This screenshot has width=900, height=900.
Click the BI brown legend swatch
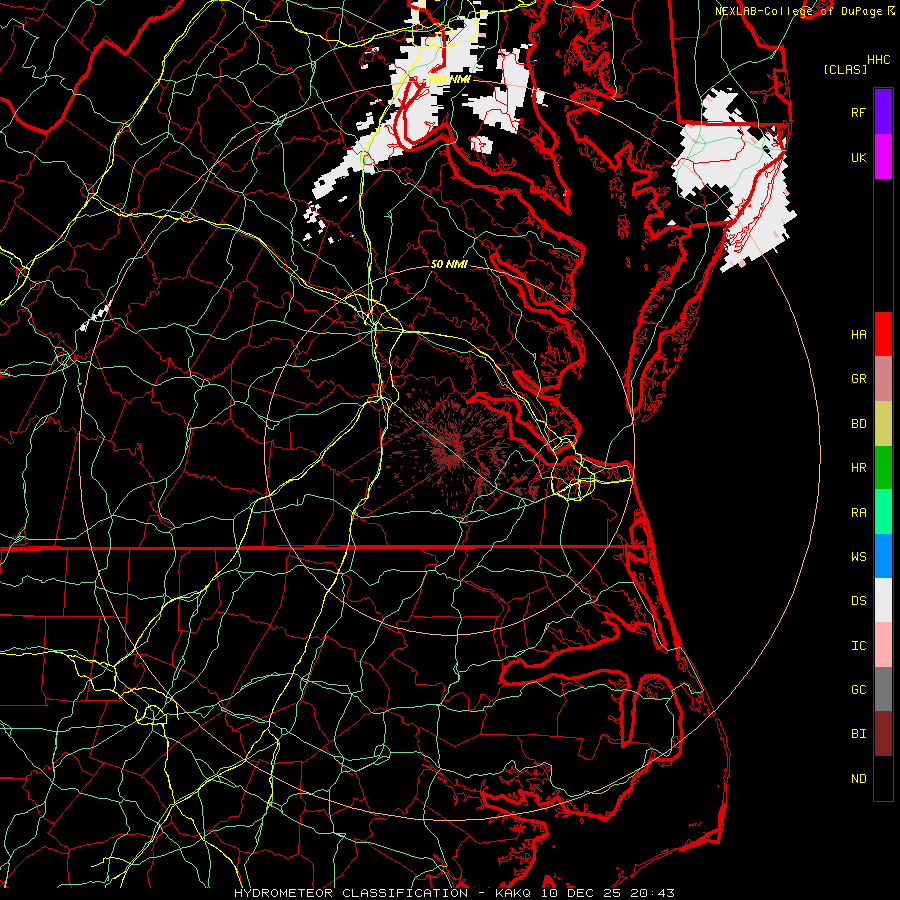coord(883,734)
